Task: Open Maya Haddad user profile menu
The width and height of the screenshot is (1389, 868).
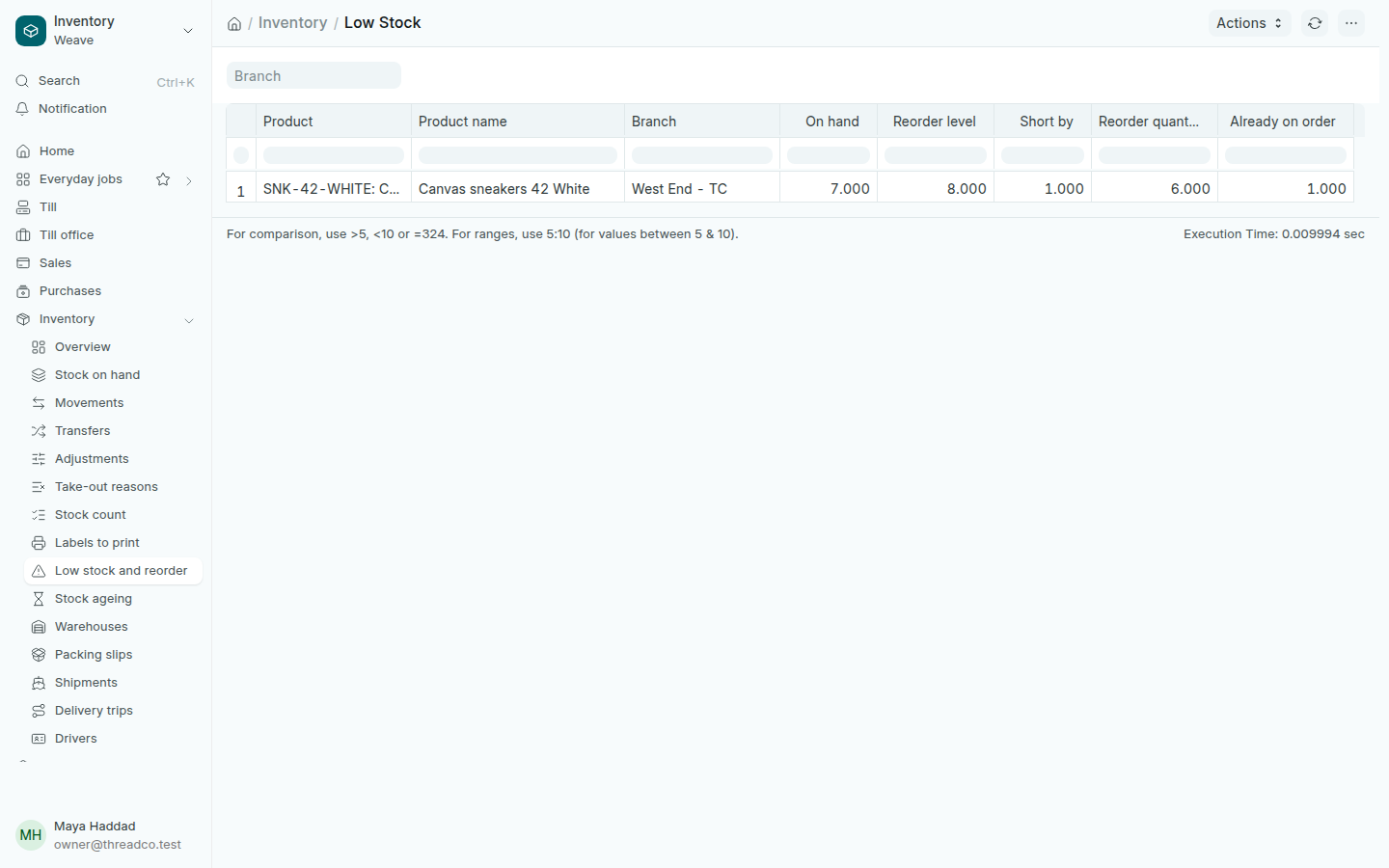Action: point(106,835)
